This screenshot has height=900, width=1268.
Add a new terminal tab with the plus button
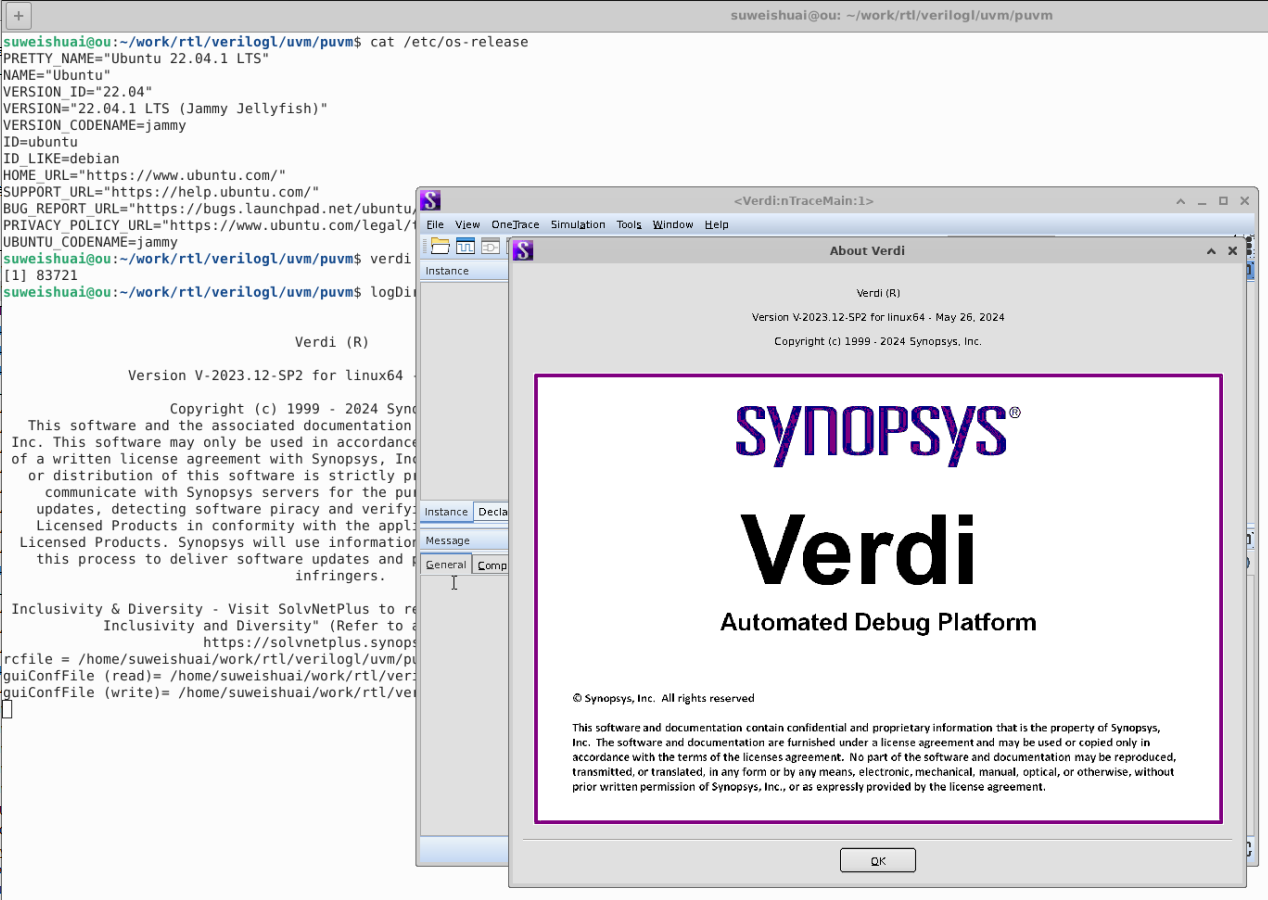(x=19, y=15)
